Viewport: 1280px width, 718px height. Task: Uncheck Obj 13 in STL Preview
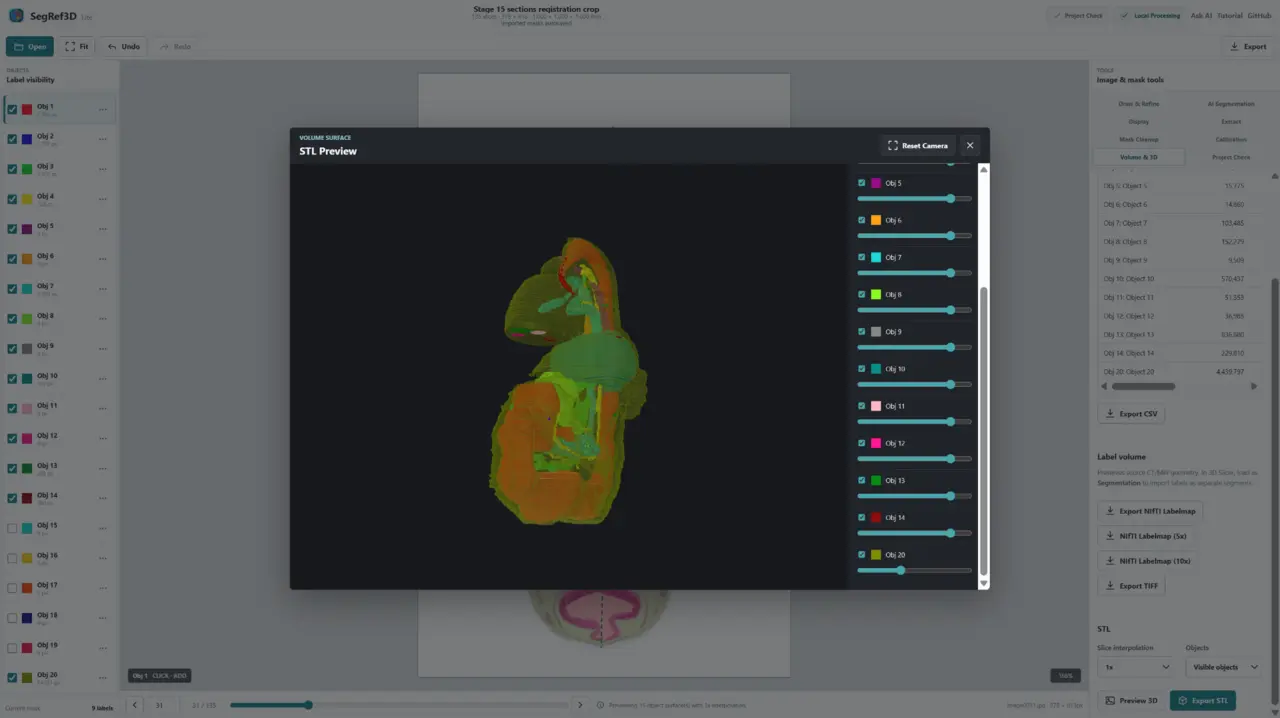[862, 480]
